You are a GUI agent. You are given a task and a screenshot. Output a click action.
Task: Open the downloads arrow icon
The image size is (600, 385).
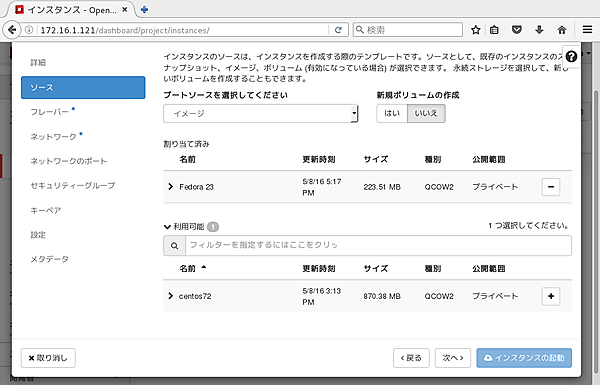tap(539, 30)
